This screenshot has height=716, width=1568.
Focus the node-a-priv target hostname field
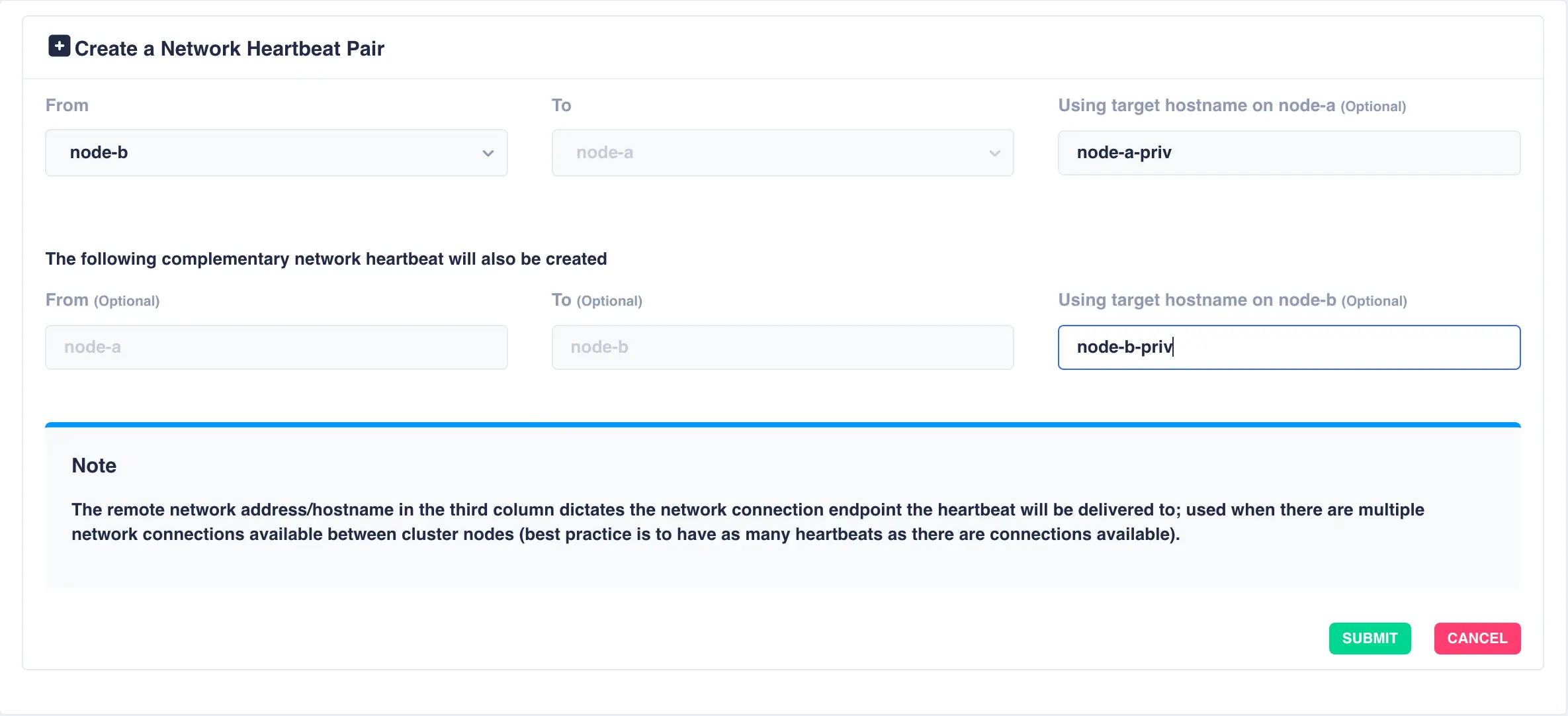pos(1288,153)
